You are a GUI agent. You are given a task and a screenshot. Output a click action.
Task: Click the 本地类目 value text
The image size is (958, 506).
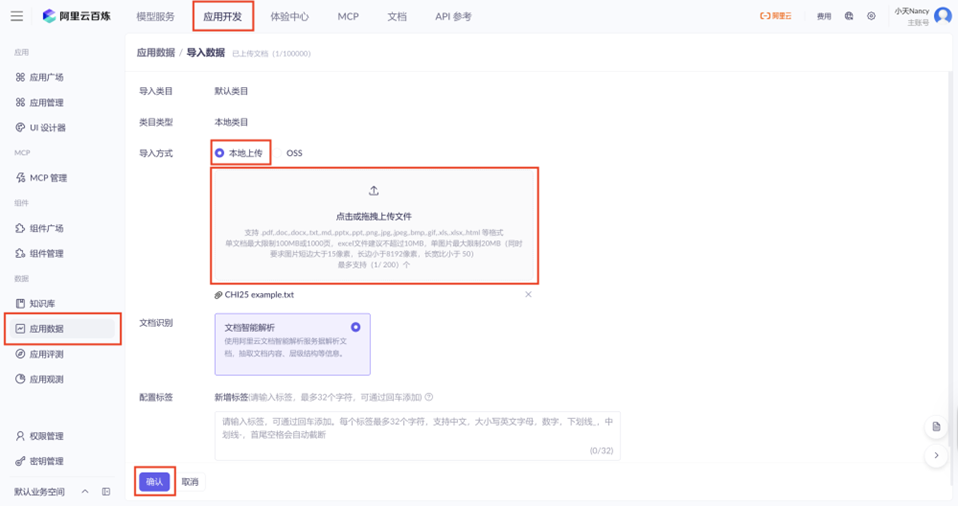pos(231,122)
